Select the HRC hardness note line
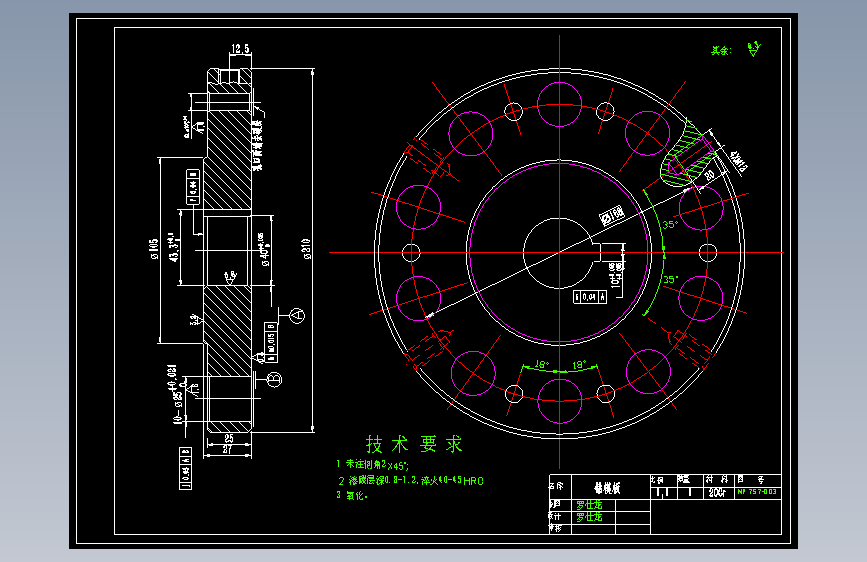The width and height of the screenshot is (867, 562). (x=411, y=481)
